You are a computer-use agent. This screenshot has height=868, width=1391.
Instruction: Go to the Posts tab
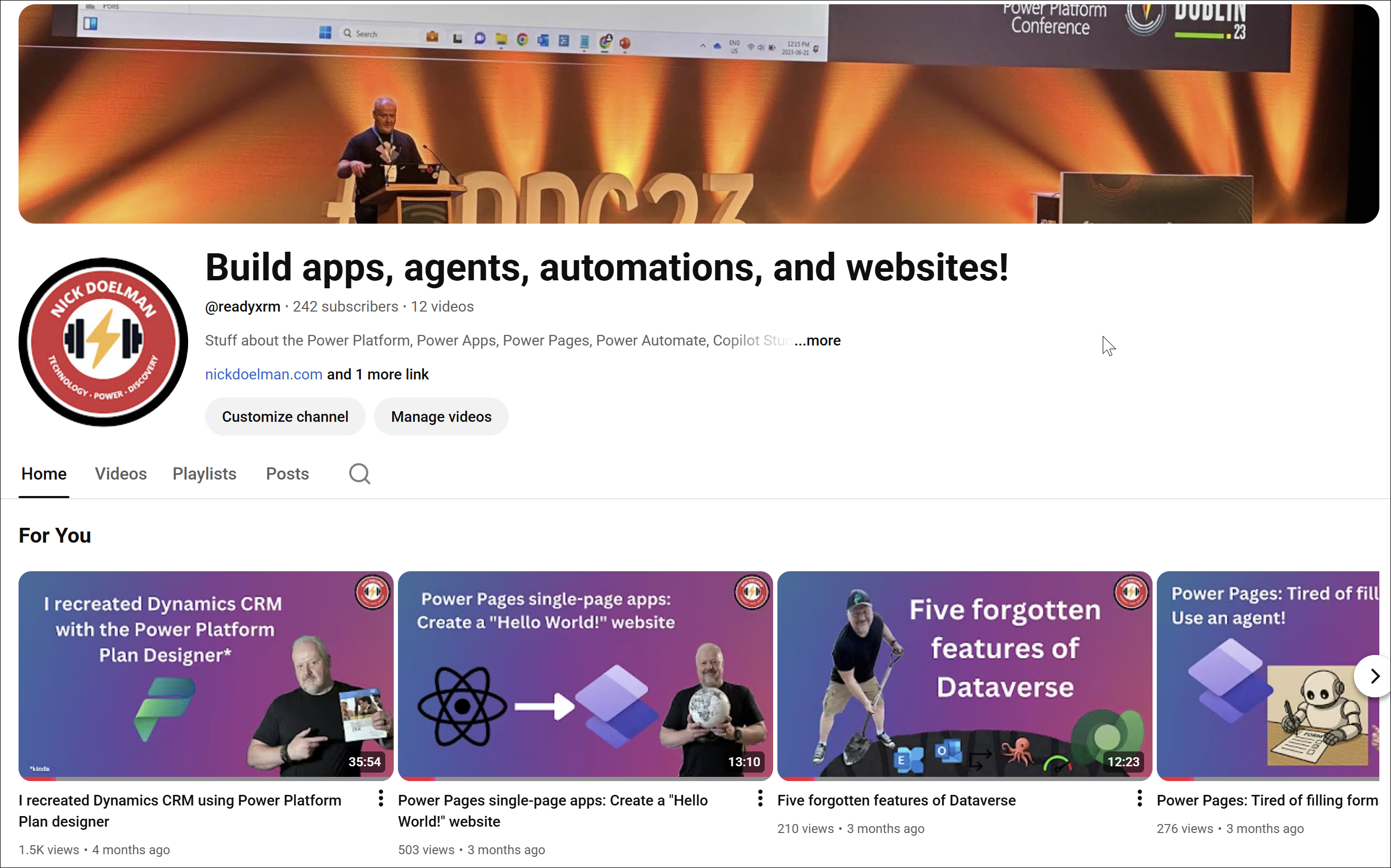(287, 474)
